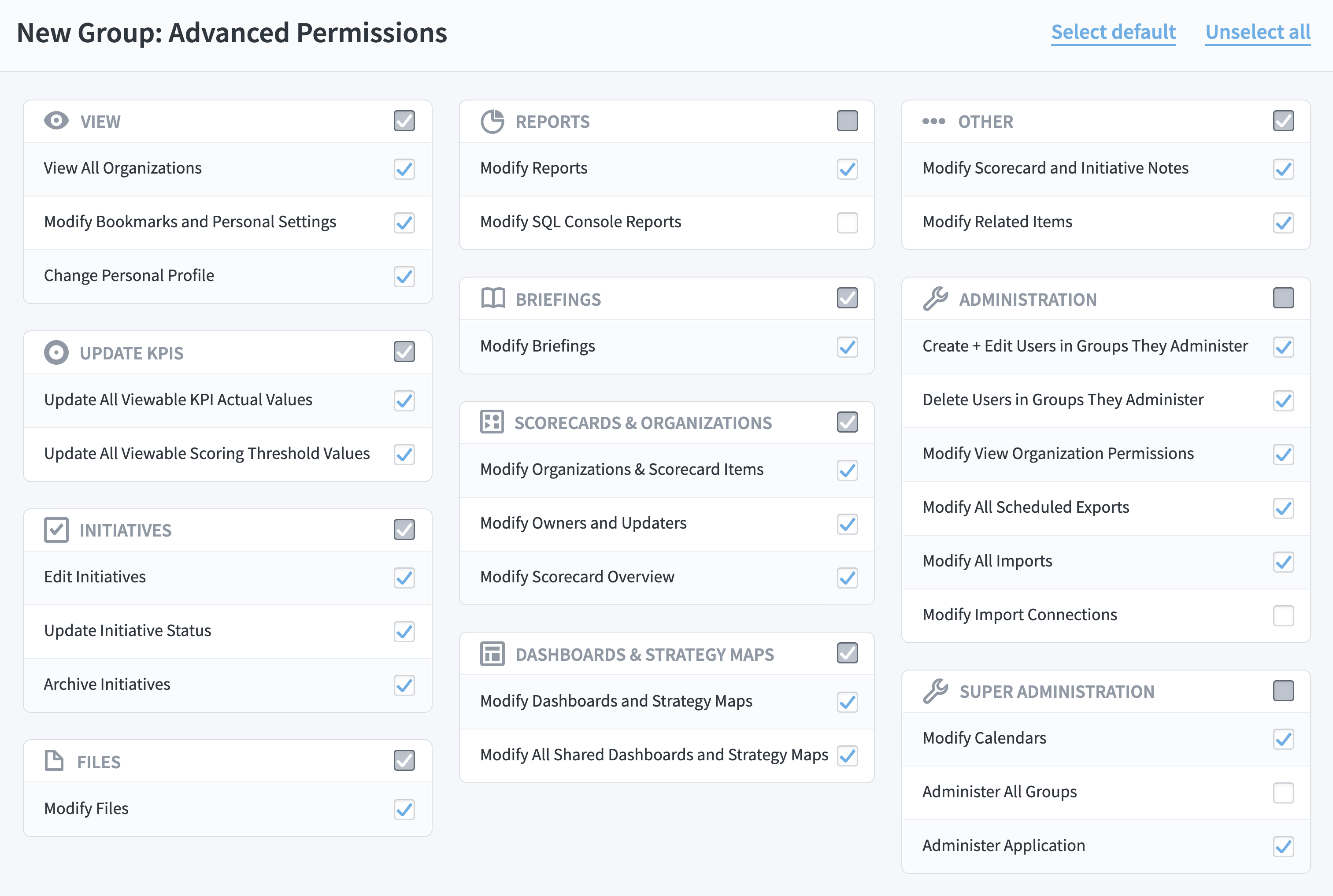Toggle the Reports group checkbox

[848, 121]
